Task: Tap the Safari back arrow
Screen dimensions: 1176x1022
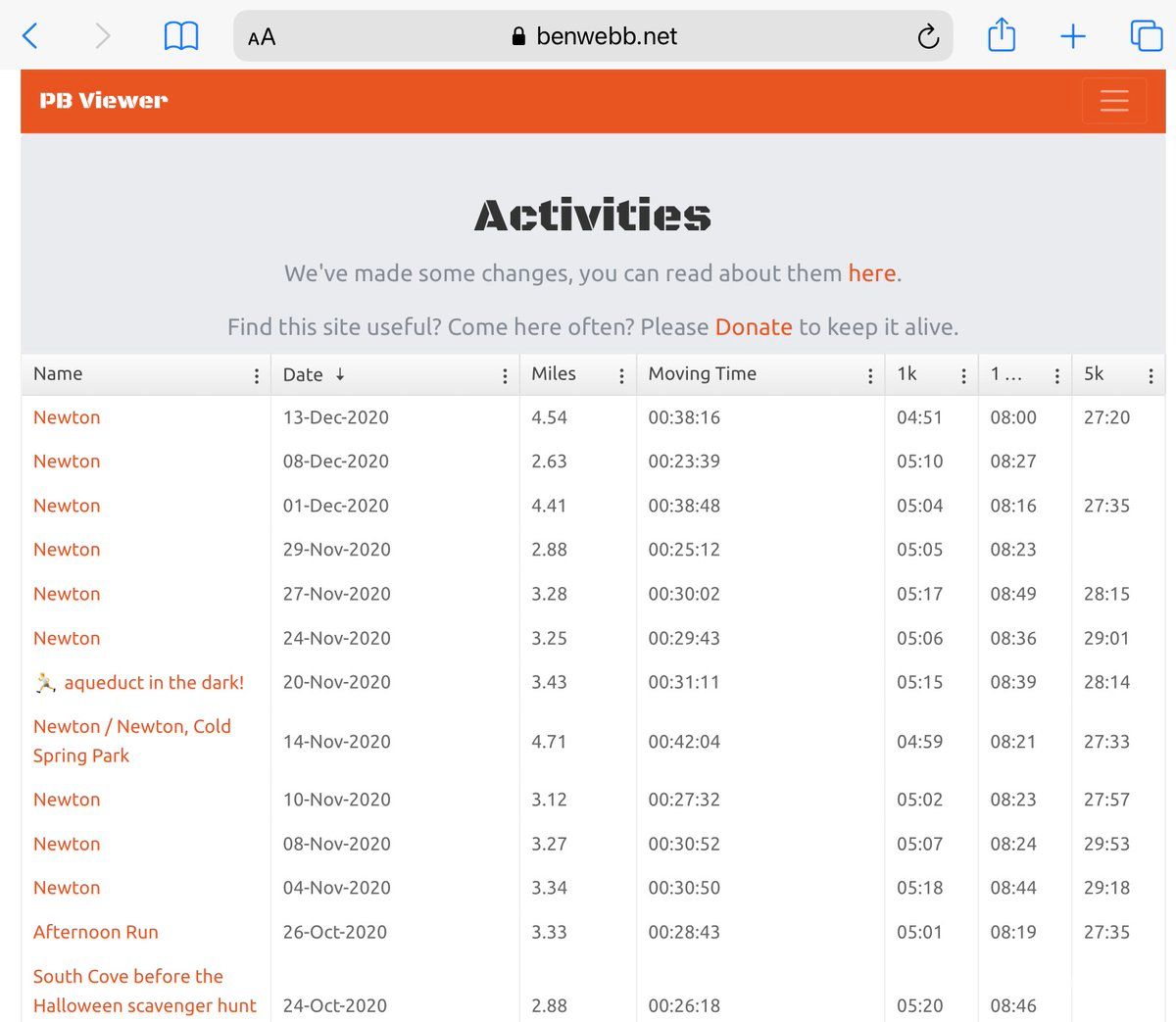Action: pyautogui.click(x=30, y=36)
